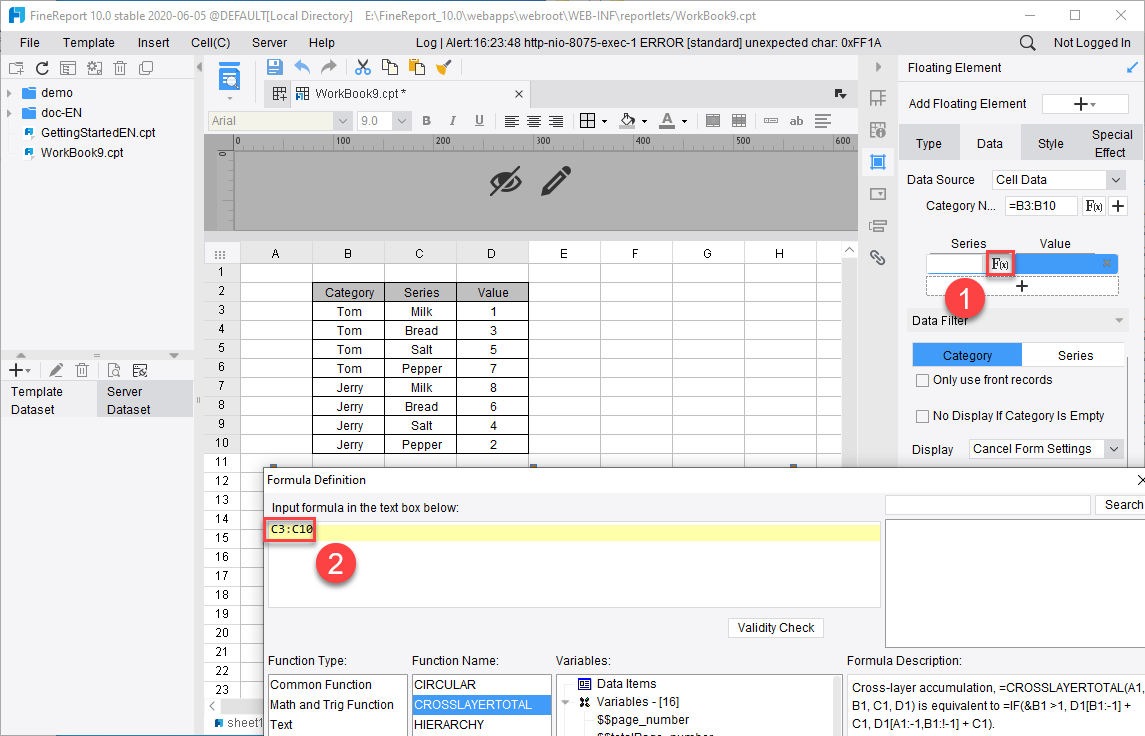The width and height of the screenshot is (1145, 736).
Task: Align cell text right
Action: tap(556, 121)
